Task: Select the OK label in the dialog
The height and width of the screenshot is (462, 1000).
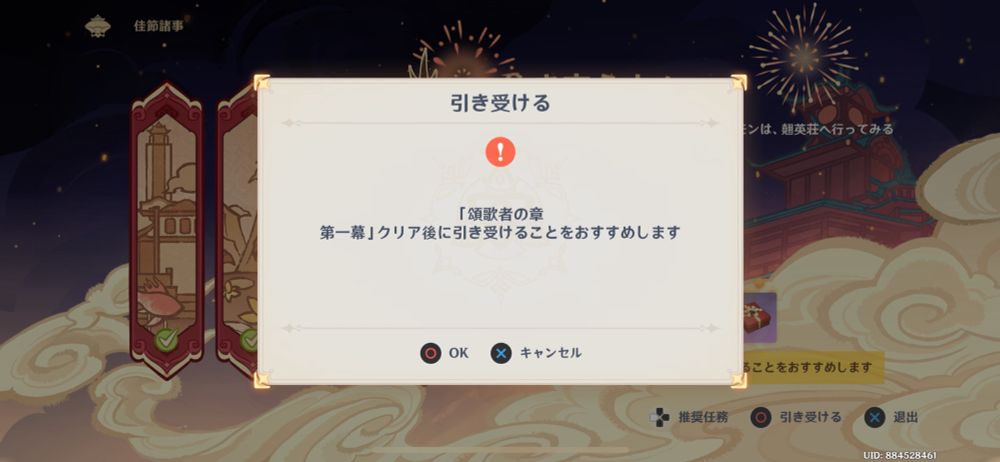Action: pos(459,353)
